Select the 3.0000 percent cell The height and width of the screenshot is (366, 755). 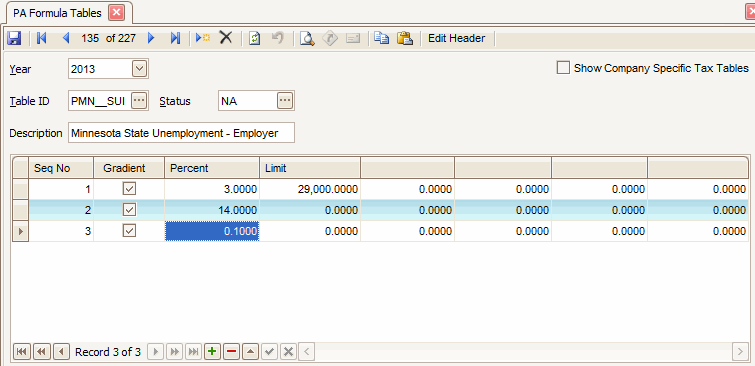(x=212, y=189)
